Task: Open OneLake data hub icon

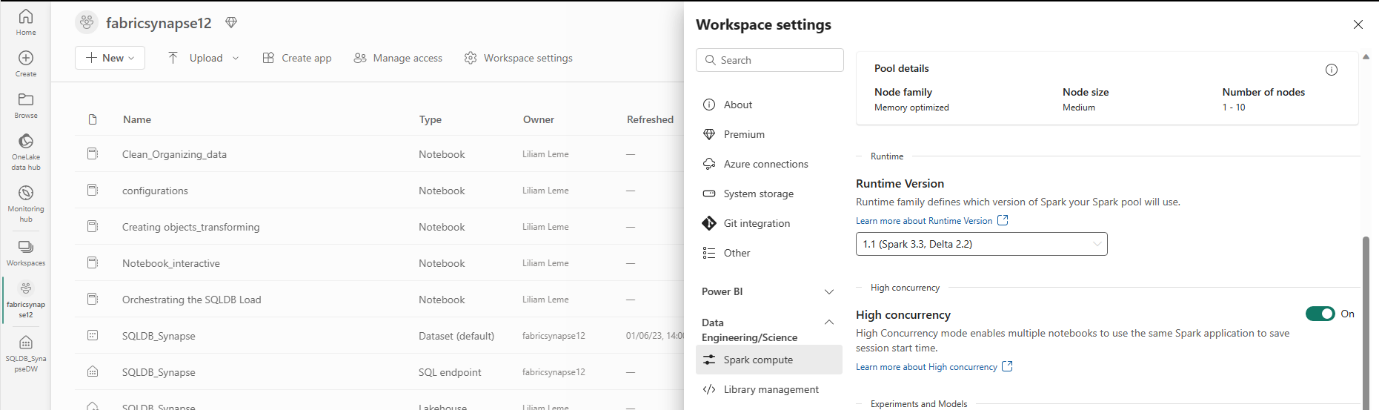Action: [25, 141]
